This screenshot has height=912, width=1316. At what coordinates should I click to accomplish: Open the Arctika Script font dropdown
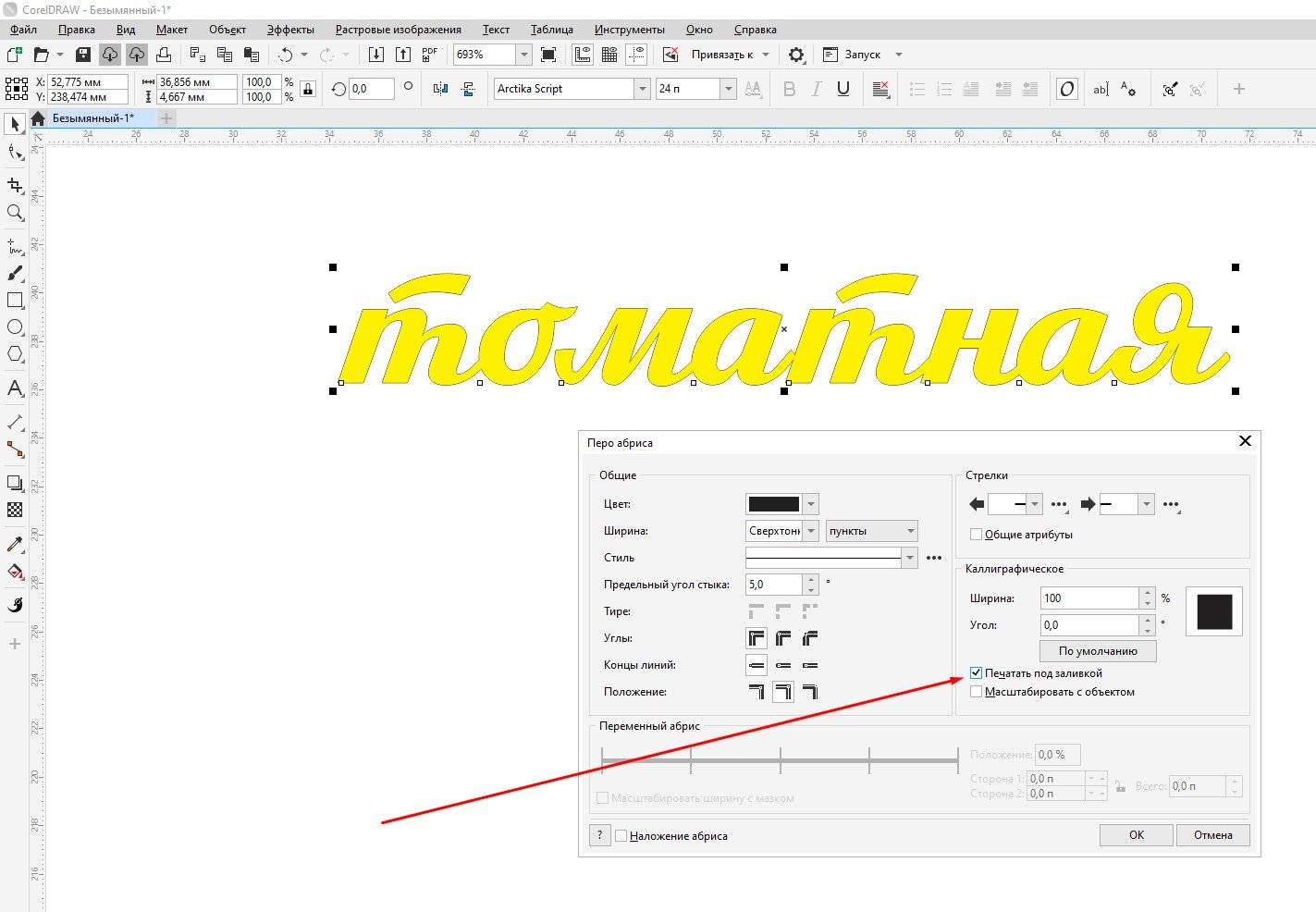(x=643, y=89)
